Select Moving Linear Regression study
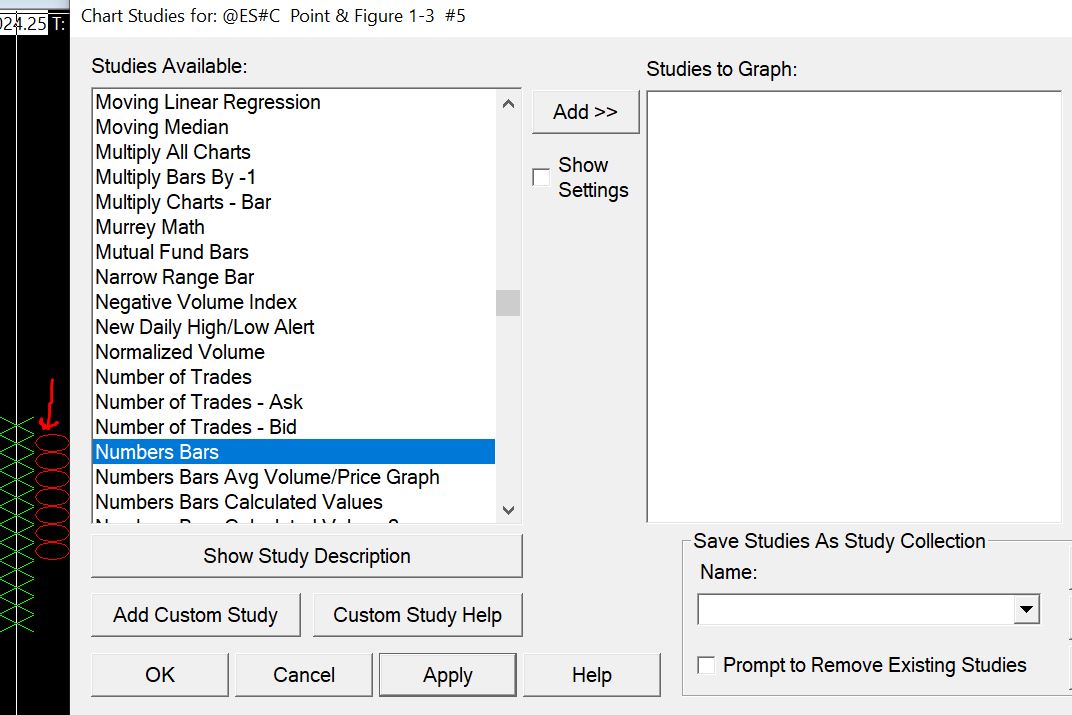Image resolution: width=1072 pixels, height=715 pixels. (x=208, y=102)
